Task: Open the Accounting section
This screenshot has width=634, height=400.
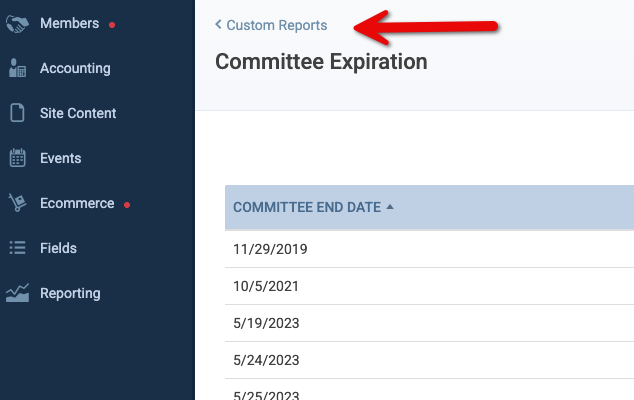Action: (75, 68)
